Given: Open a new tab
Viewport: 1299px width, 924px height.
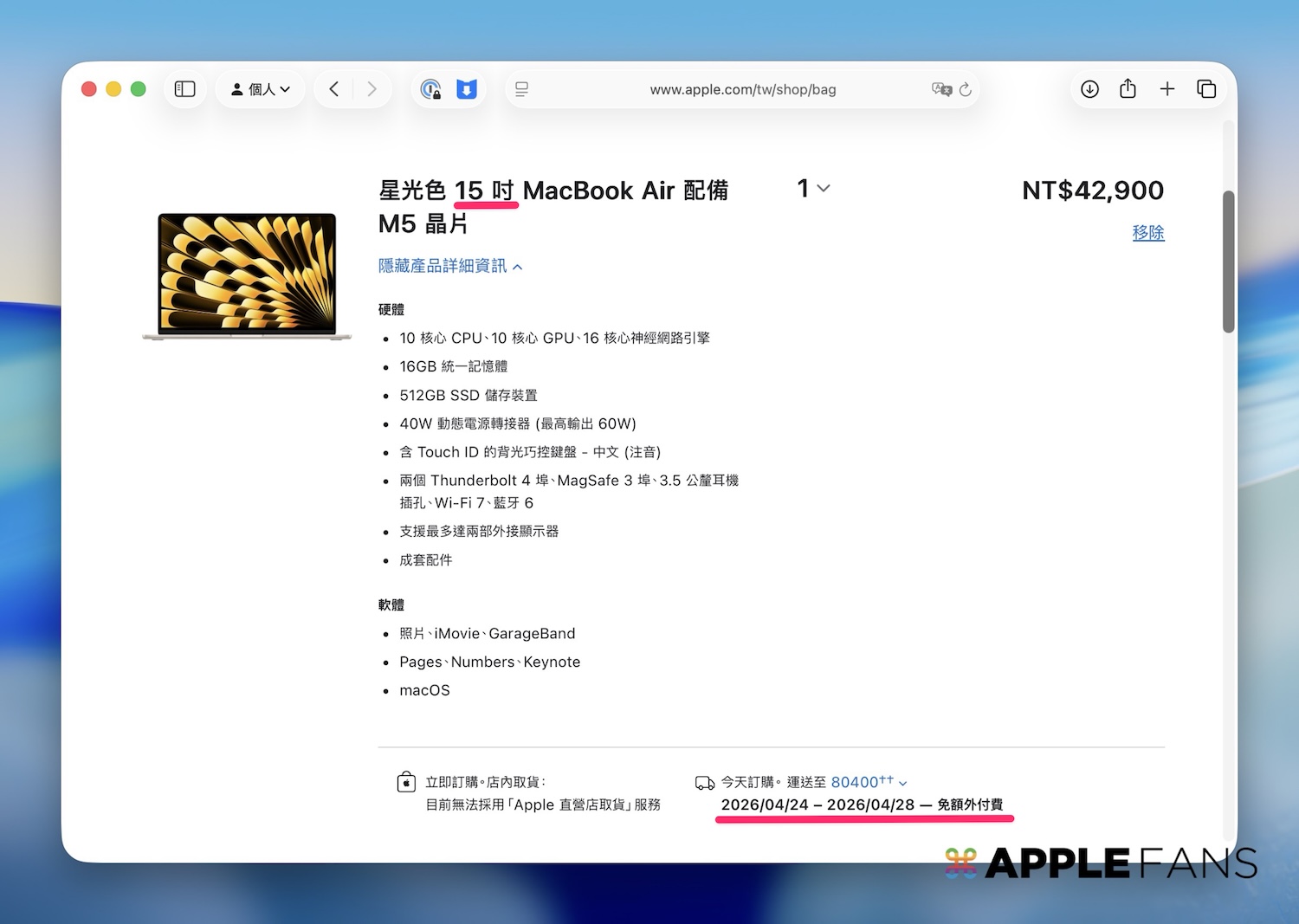Looking at the screenshot, I should [x=1167, y=89].
